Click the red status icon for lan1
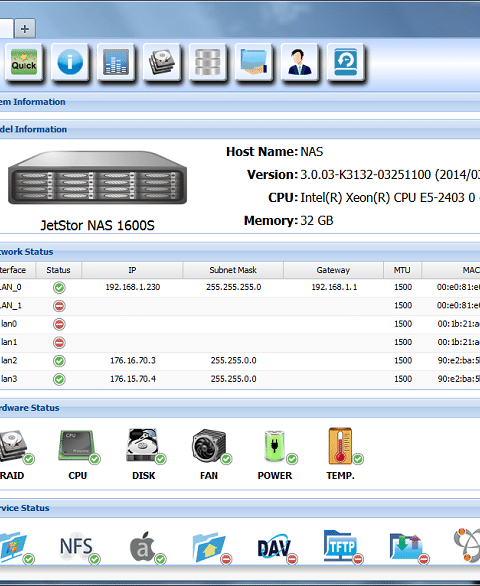The width and height of the screenshot is (480, 586). click(59, 343)
